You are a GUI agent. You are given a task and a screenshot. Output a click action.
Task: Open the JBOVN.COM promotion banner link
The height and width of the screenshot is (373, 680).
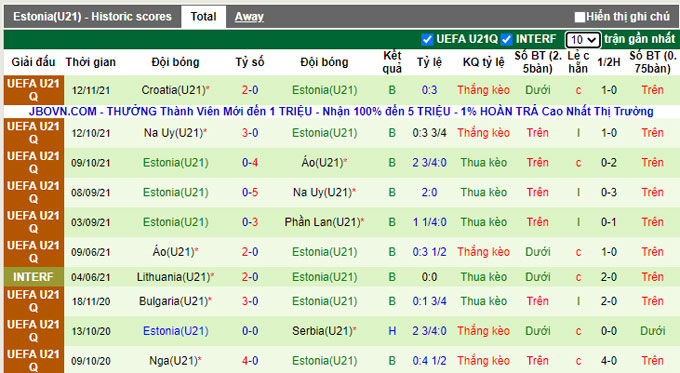pos(341,111)
